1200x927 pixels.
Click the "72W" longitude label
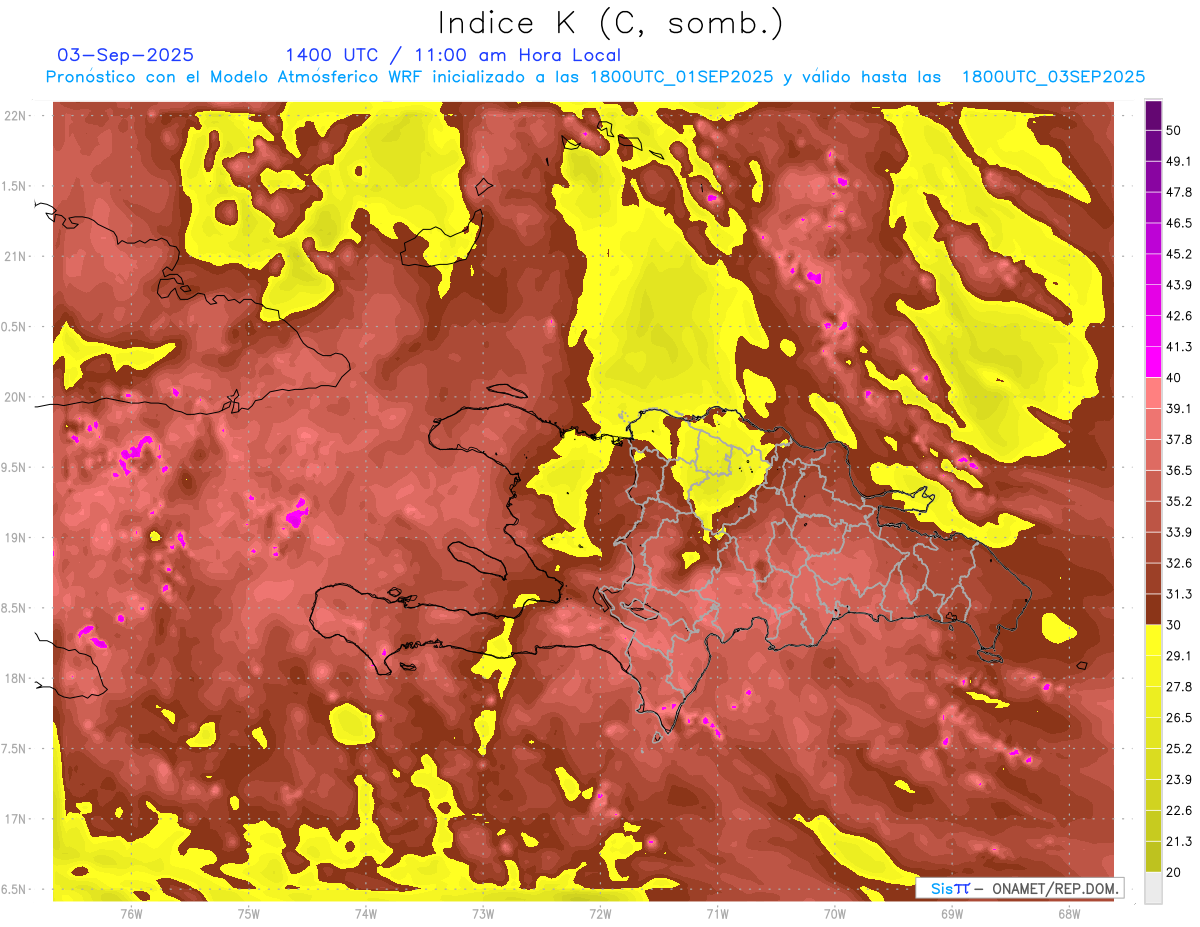[600, 913]
